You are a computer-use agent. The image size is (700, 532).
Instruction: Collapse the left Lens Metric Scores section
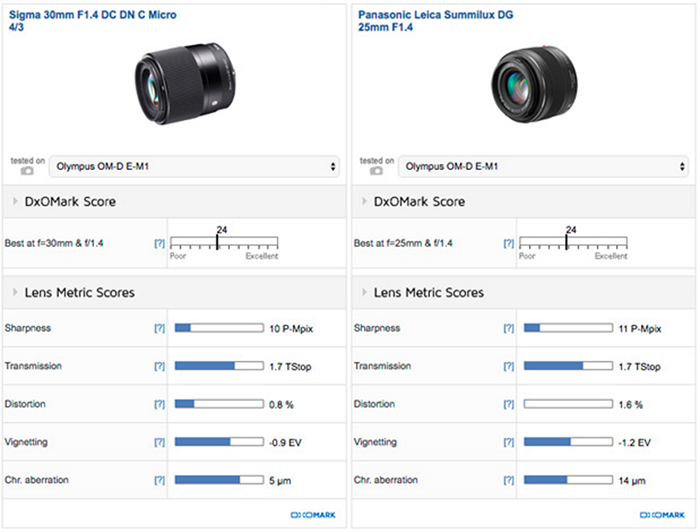point(15,293)
